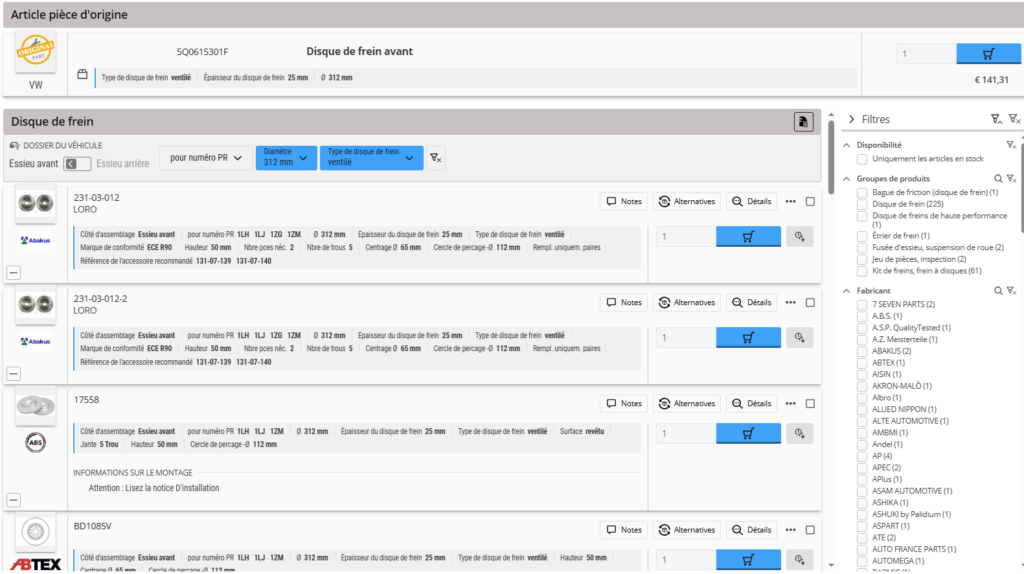The width and height of the screenshot is (1024, 574).
Task: Check Étrier de frein (1) group
Action: [862, 236]
